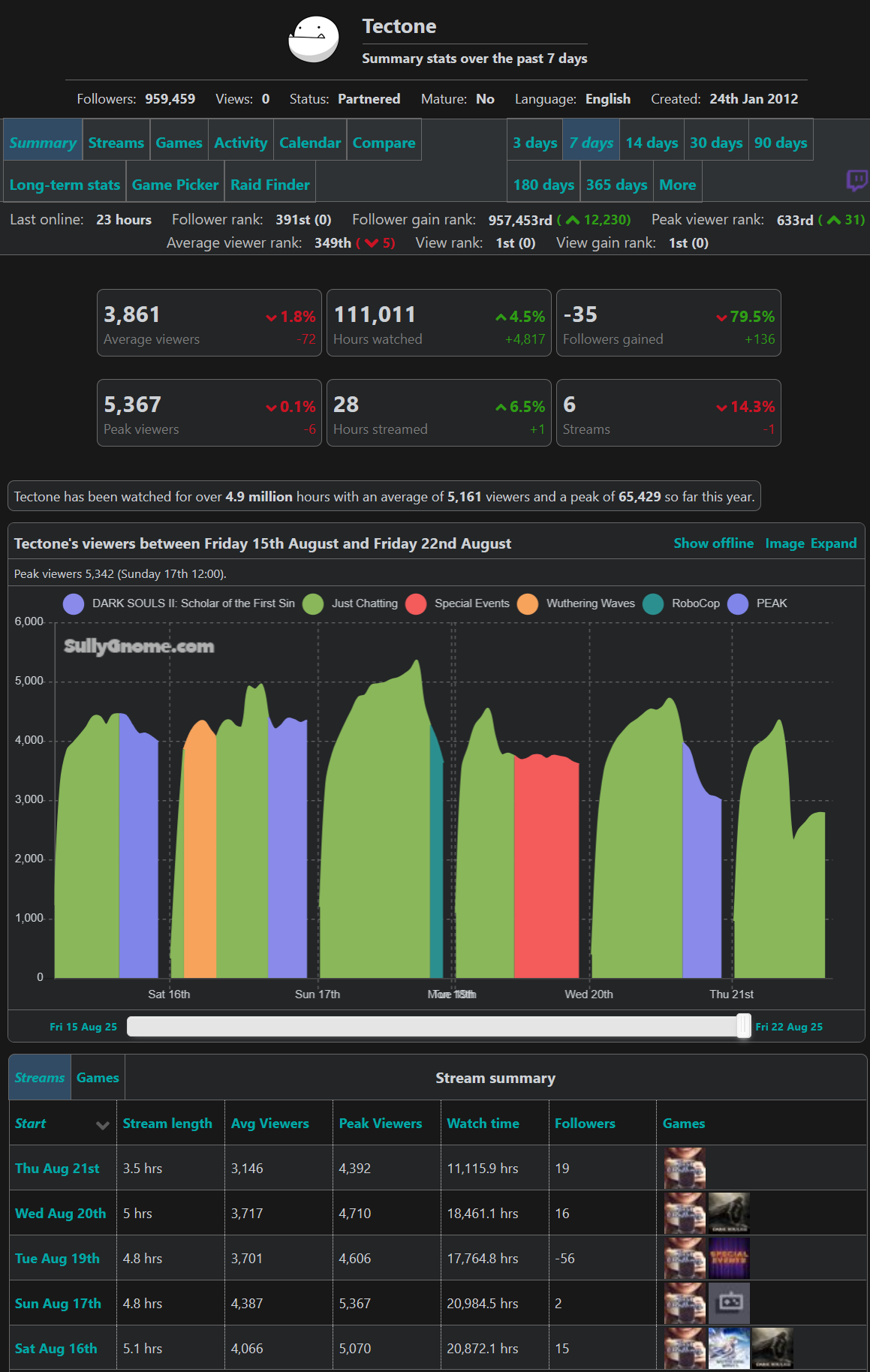Toggle Just Chatting legend circle
The height and width of the screenshot is (1372, 870).
click(313, 604)
